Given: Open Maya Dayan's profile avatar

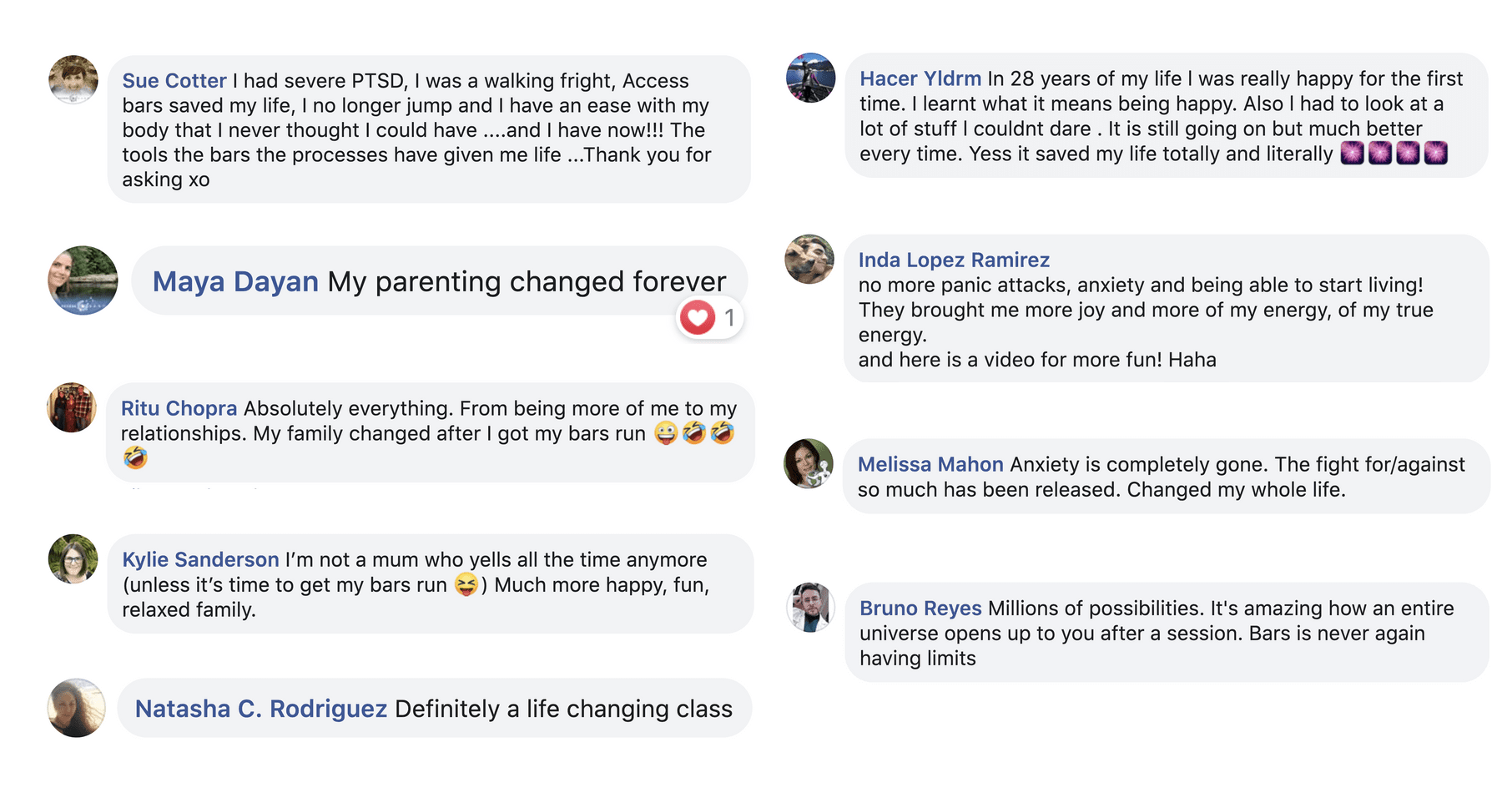Looking at the screenshot, I should point(83,280).
